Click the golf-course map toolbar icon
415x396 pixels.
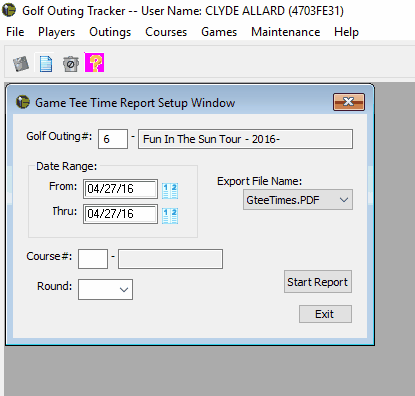tap(21, 63)
